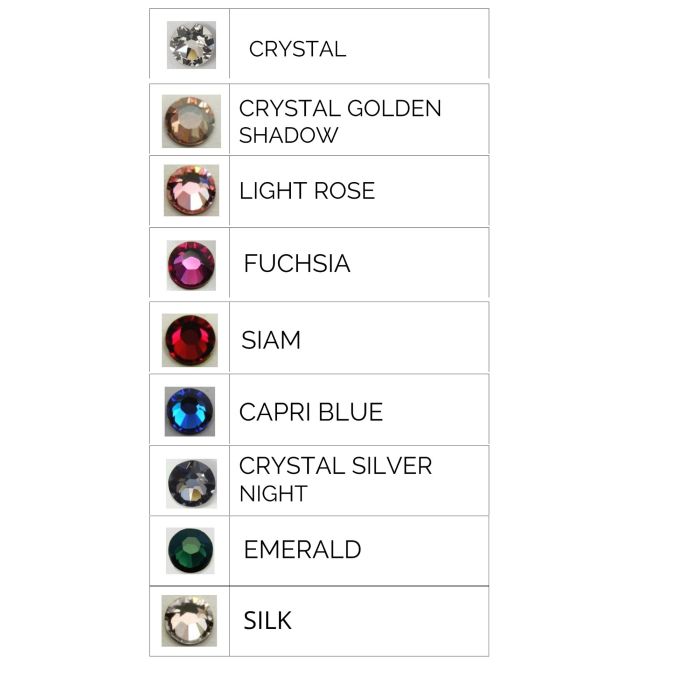This screenshot has height=700, width=700.
Task: Select the Crystal Golden Shadow stone image
Action: pyautogui.click(x=191, y=121)
